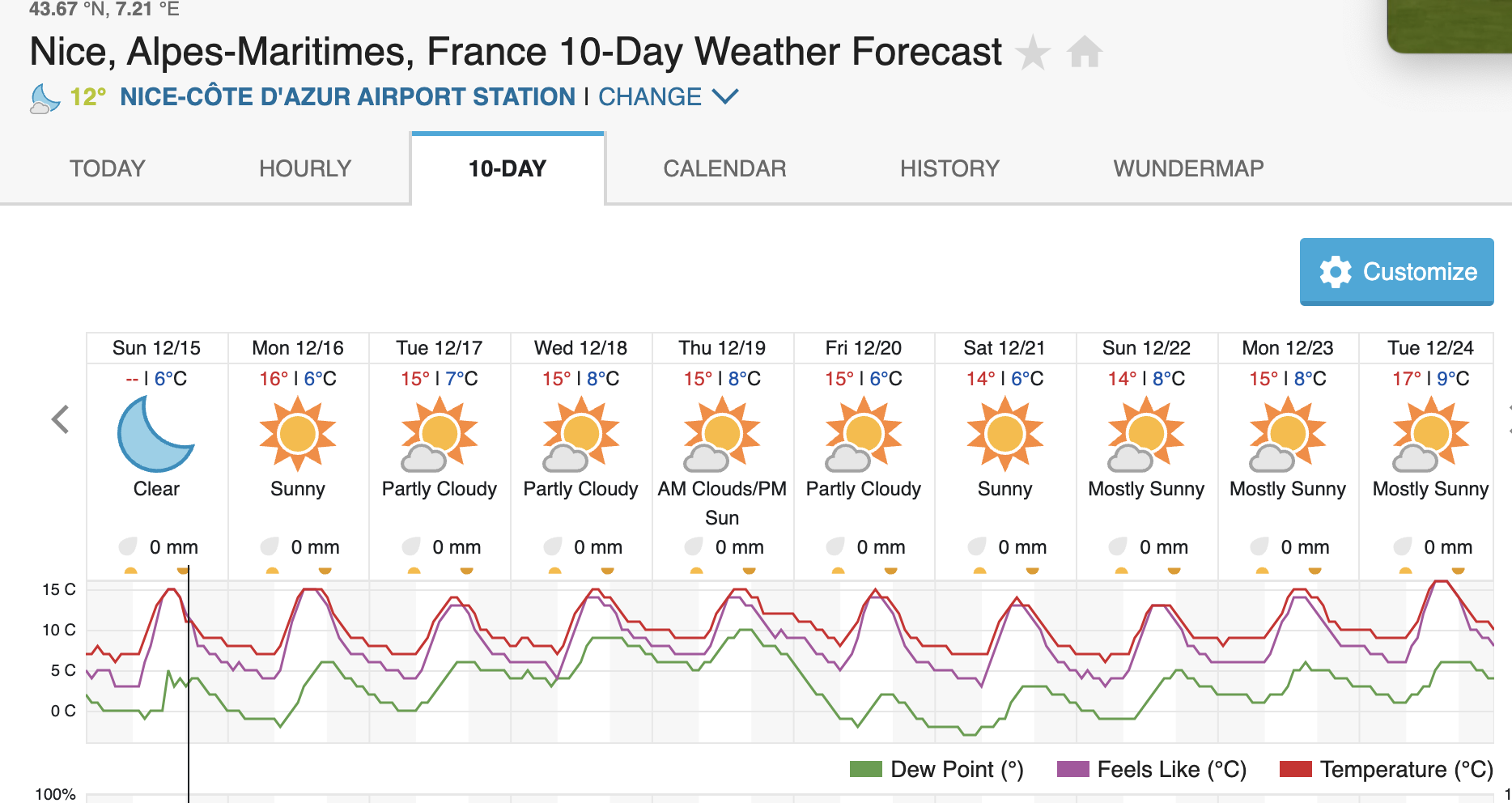This screenshot has height=803, width=1512.
Task: Select the Sunny icon for Sat 12/21
Action: point(1005,434)
